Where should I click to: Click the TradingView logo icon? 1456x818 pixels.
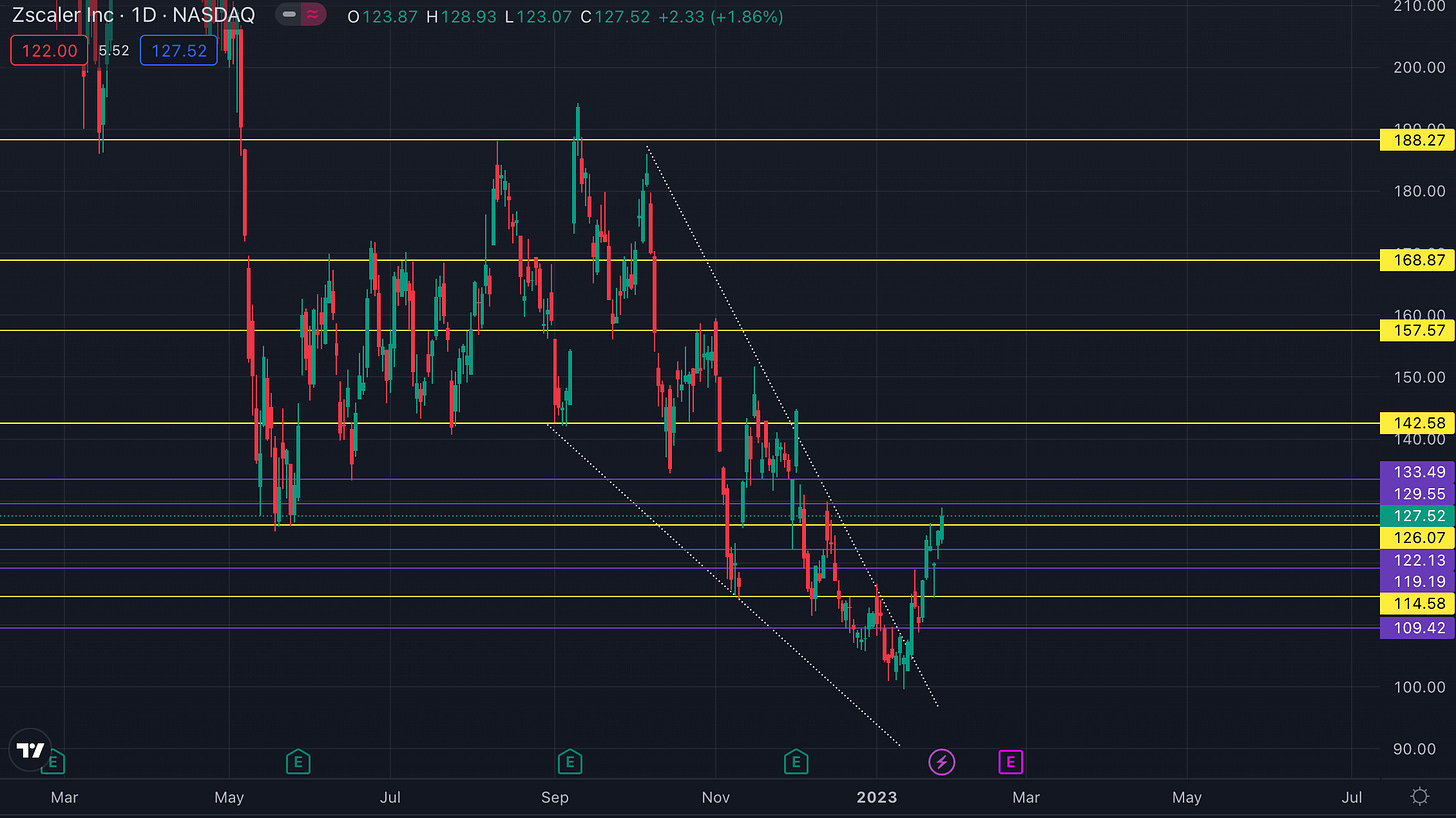(x=31, y=750)
